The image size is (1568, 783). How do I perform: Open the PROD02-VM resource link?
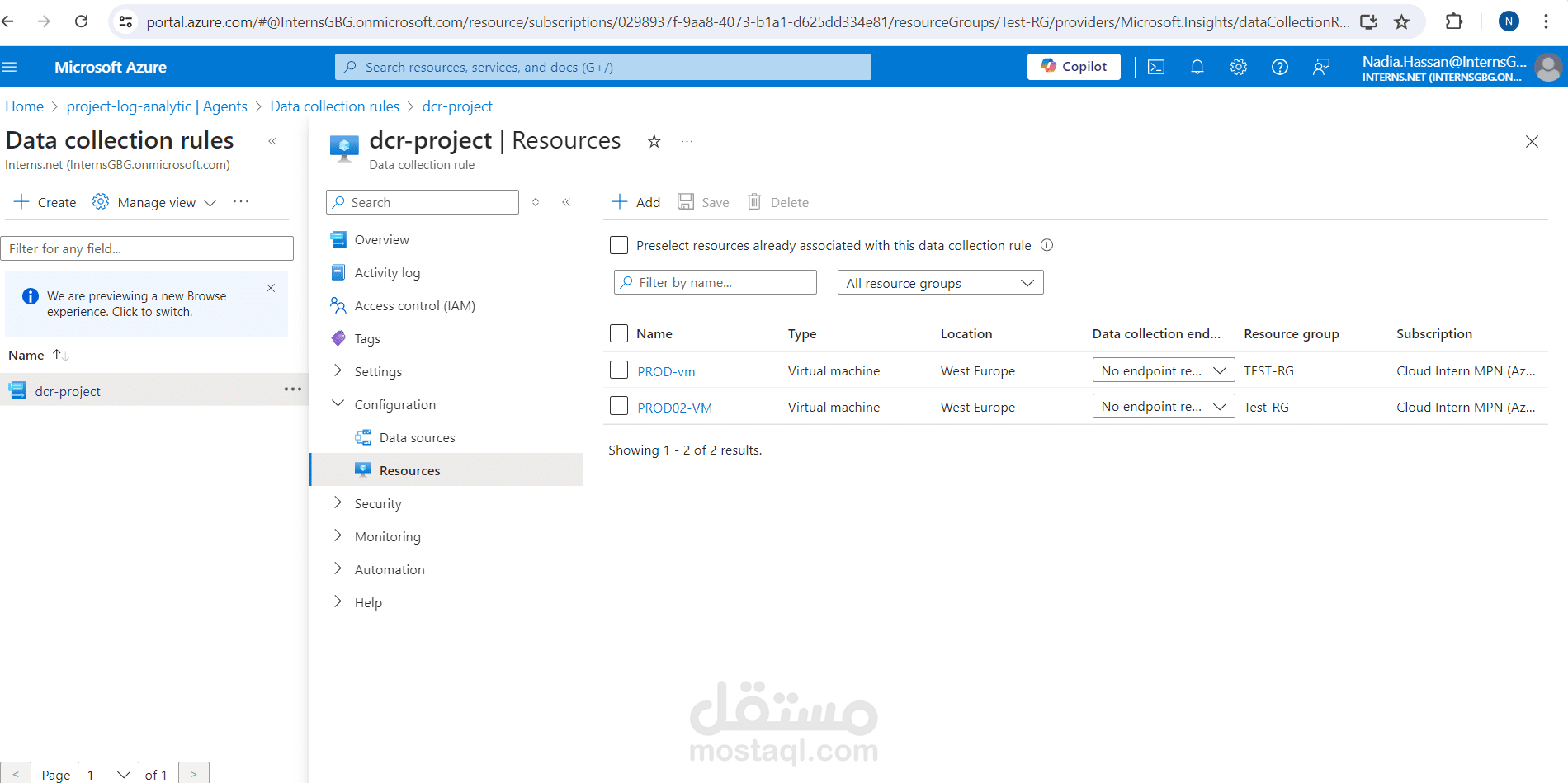pyautogui.click(x=674, y=408)
